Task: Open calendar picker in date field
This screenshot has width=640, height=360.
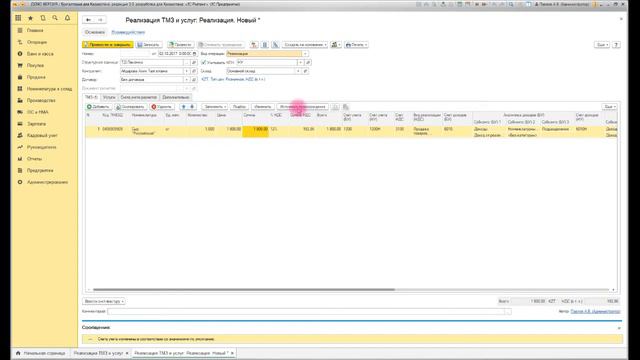Action: pos(194,53)
